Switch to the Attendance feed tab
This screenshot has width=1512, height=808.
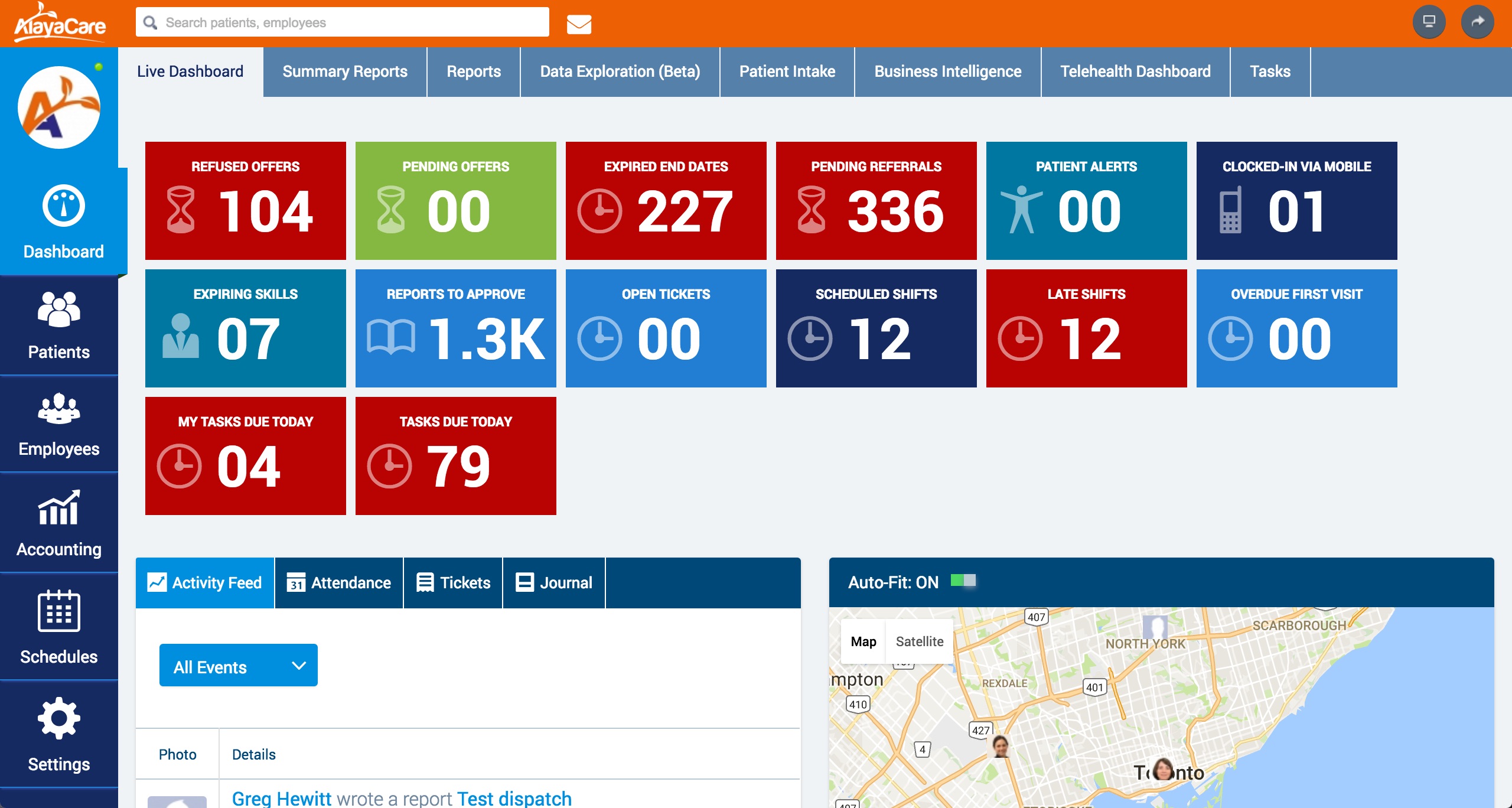coord(339,583)
